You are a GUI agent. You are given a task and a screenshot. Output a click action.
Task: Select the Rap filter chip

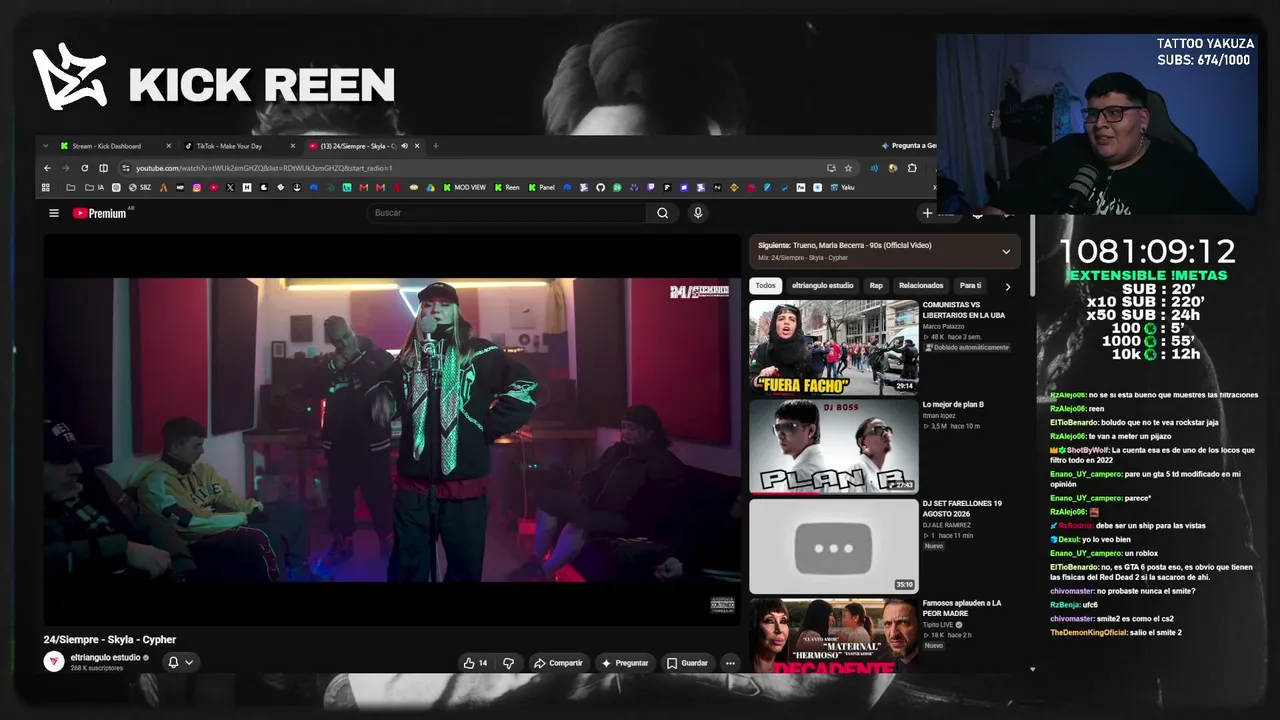coord(876,286)
